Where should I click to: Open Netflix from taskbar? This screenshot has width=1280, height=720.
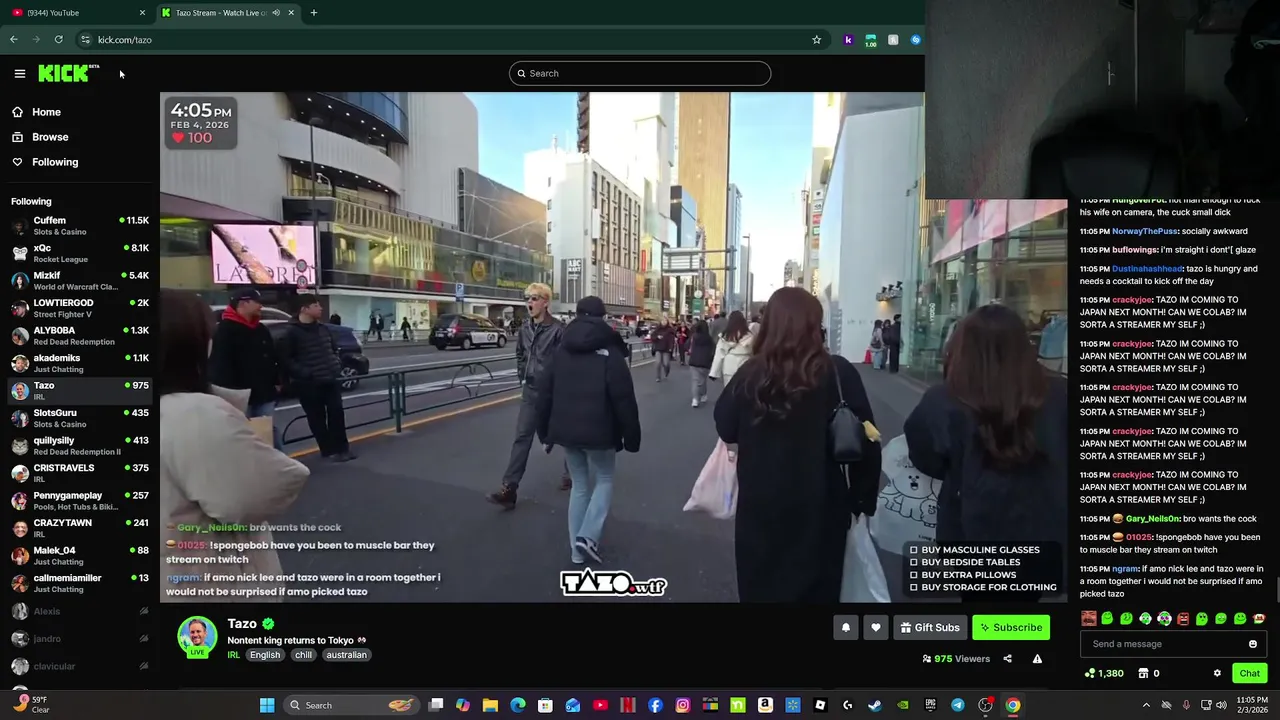[x=628, y=705]
